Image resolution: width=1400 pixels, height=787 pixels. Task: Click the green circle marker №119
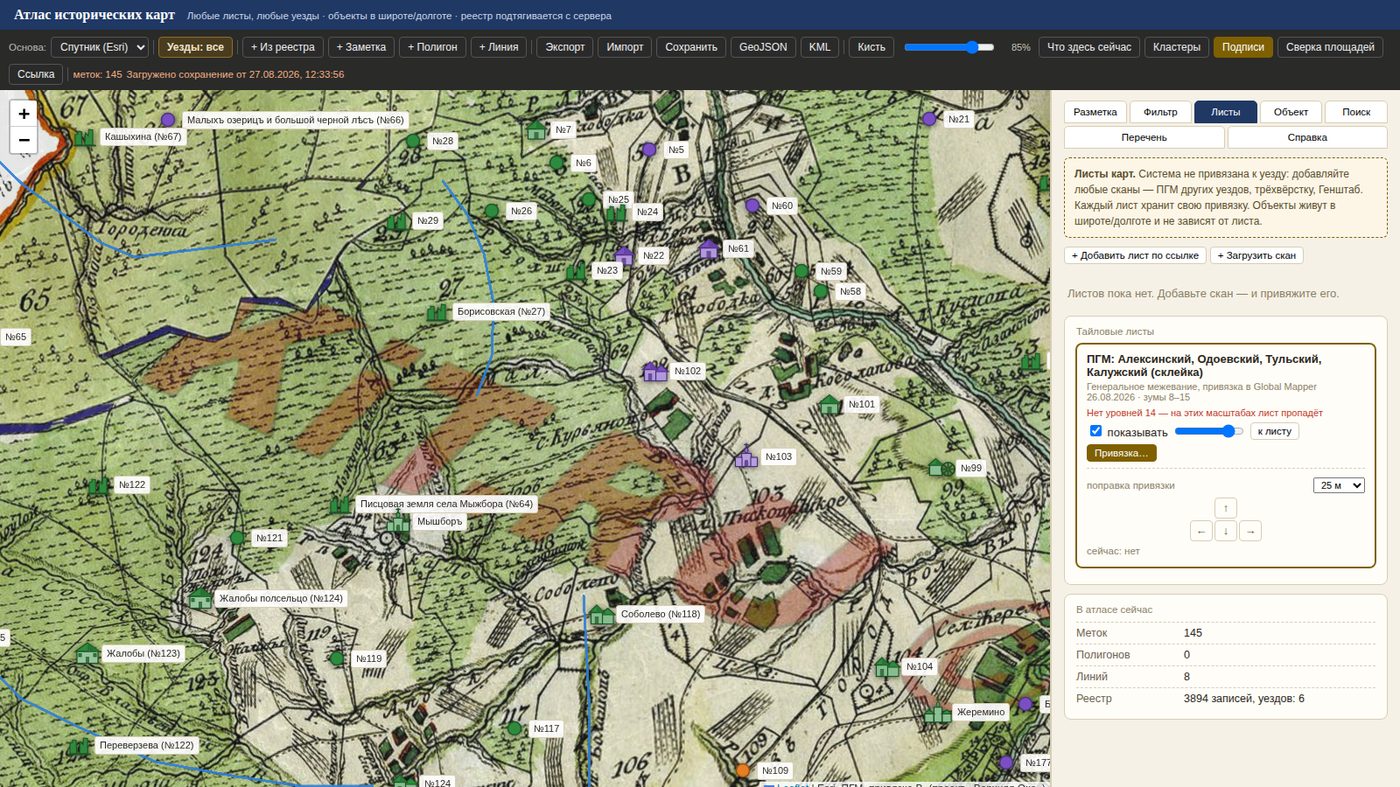tap(337, 658)
